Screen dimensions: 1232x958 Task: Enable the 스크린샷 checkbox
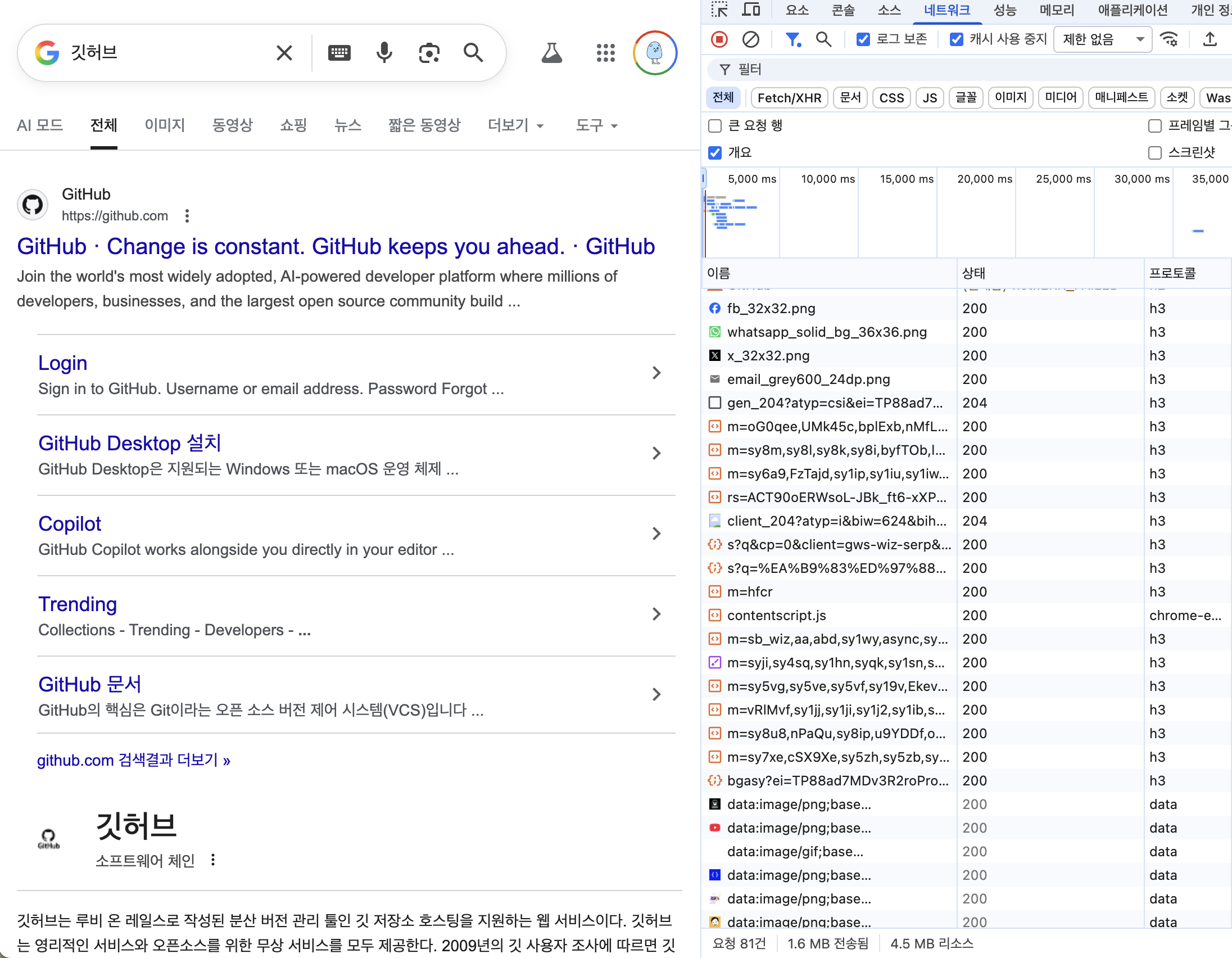[1154, 152]
